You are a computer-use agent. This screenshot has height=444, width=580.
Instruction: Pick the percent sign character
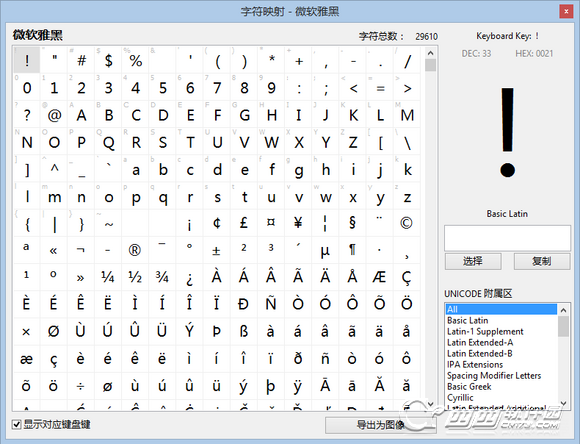click(x=136, y=61)
